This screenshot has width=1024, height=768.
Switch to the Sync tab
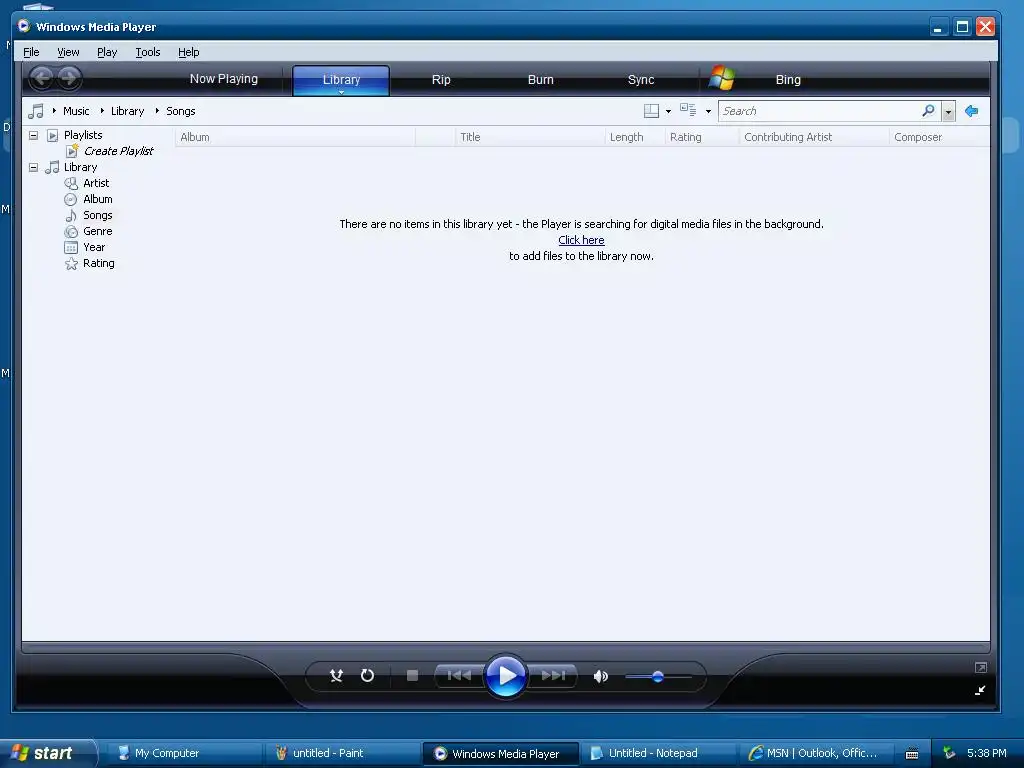point(641,80)
